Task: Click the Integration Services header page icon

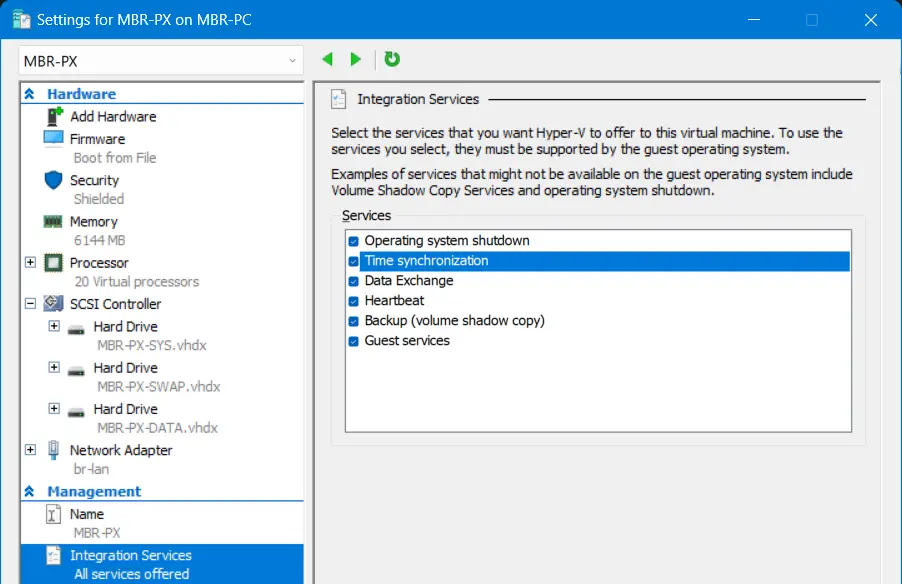Action: (x=339, y=100)
